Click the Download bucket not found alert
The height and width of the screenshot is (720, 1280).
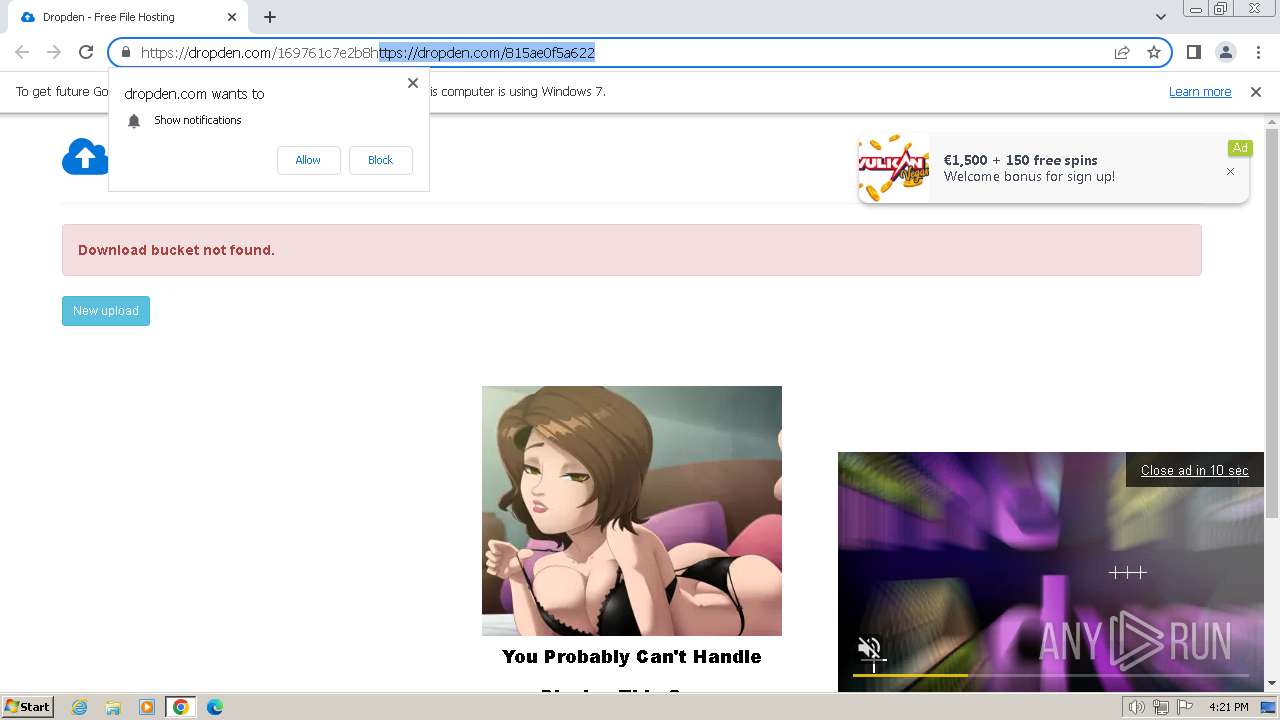point(632,250)
